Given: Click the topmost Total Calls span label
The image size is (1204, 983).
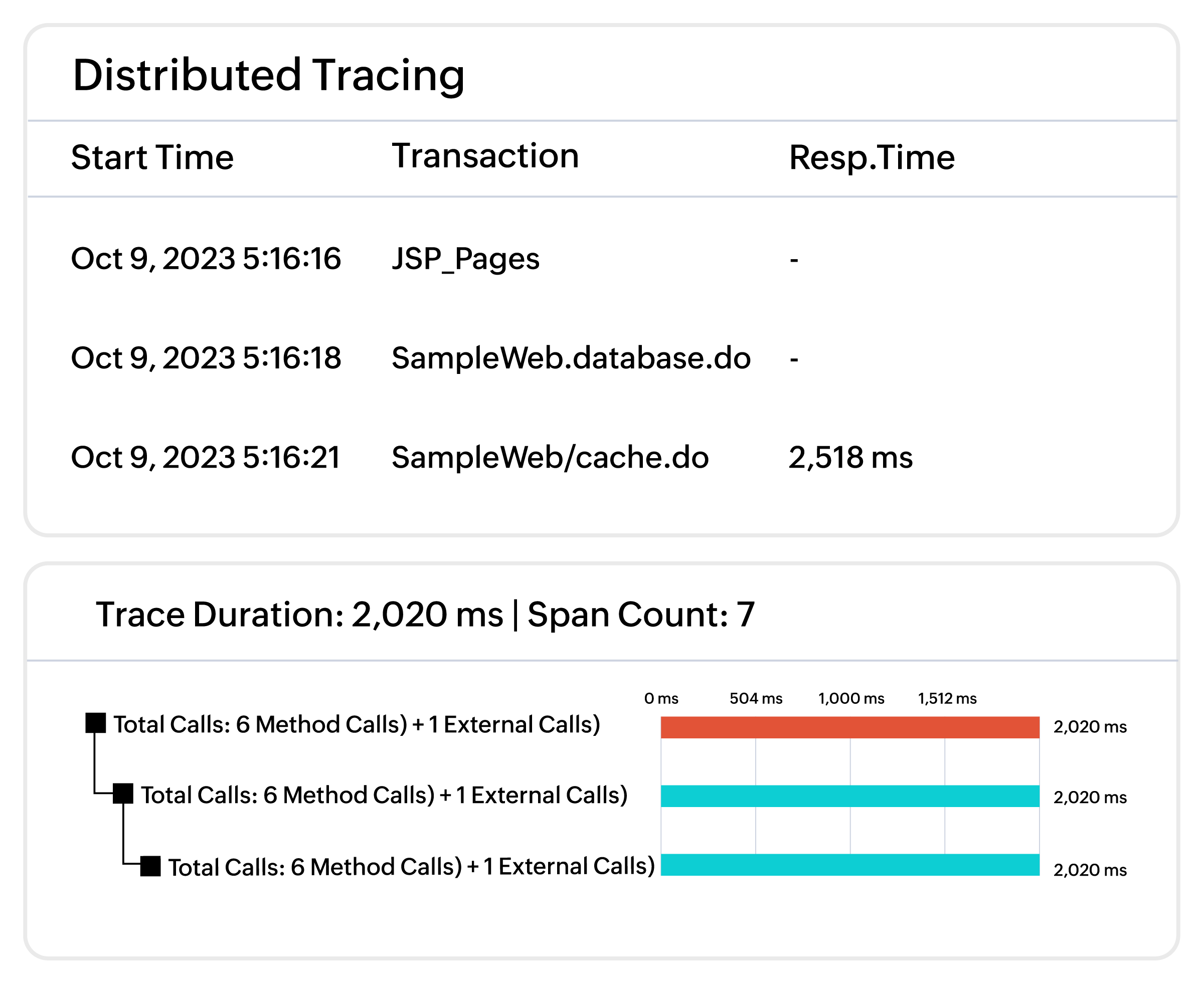Looking at the screenshot, I should click(356, 724).
